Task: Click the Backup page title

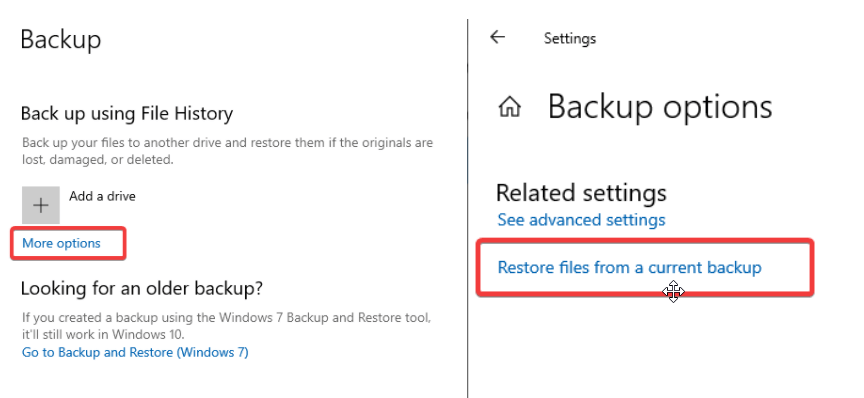Action: point(61,39)
